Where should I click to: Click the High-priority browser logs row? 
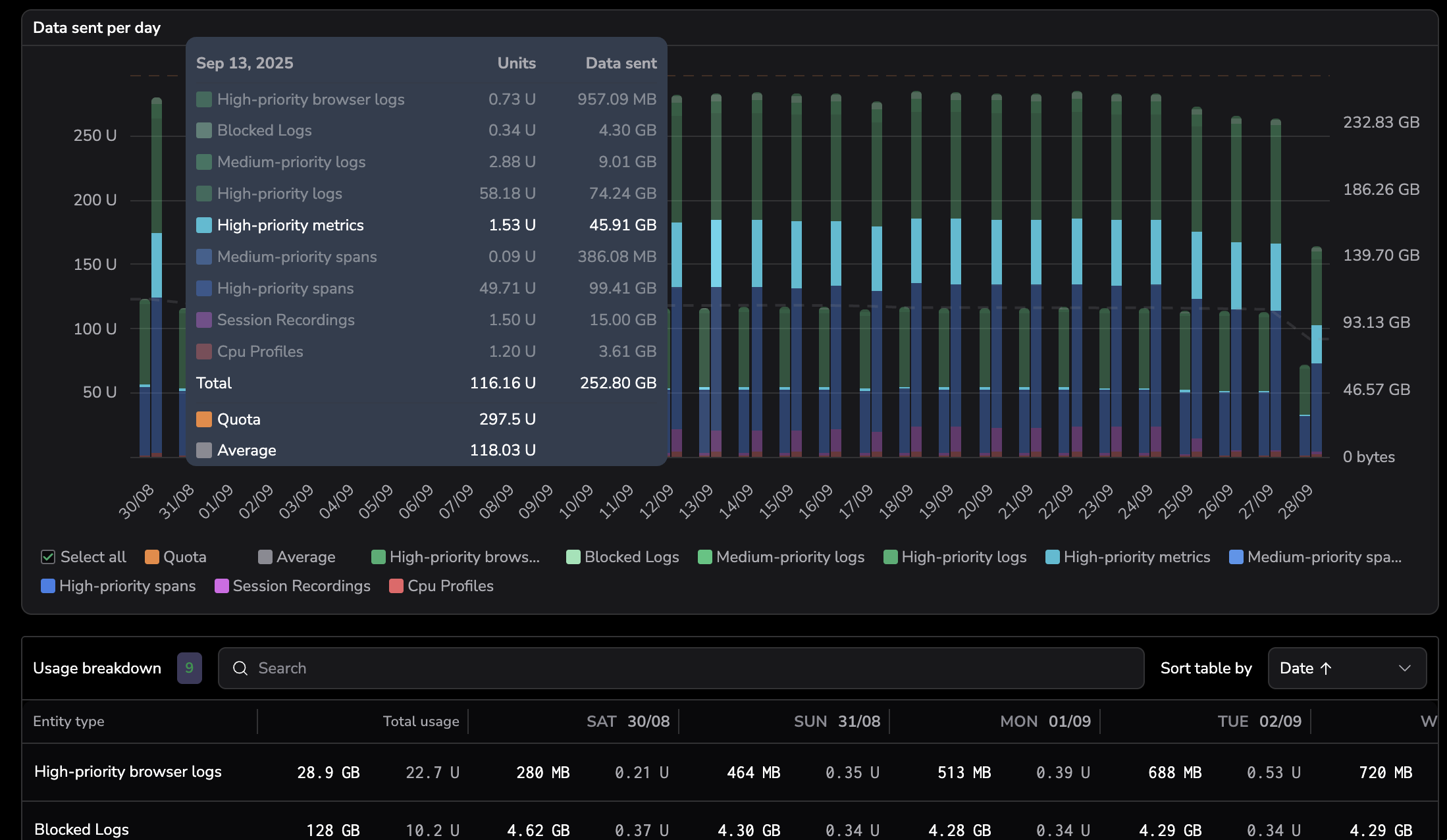[128, 772]
